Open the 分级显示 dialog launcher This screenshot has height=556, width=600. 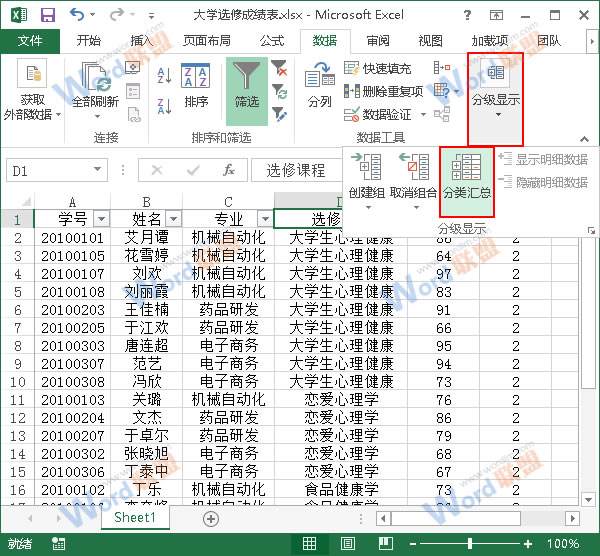click(591, 230)
